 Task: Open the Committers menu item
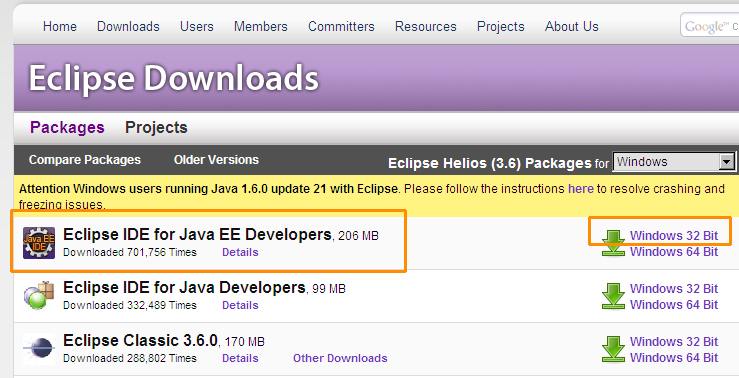(341, 26)
